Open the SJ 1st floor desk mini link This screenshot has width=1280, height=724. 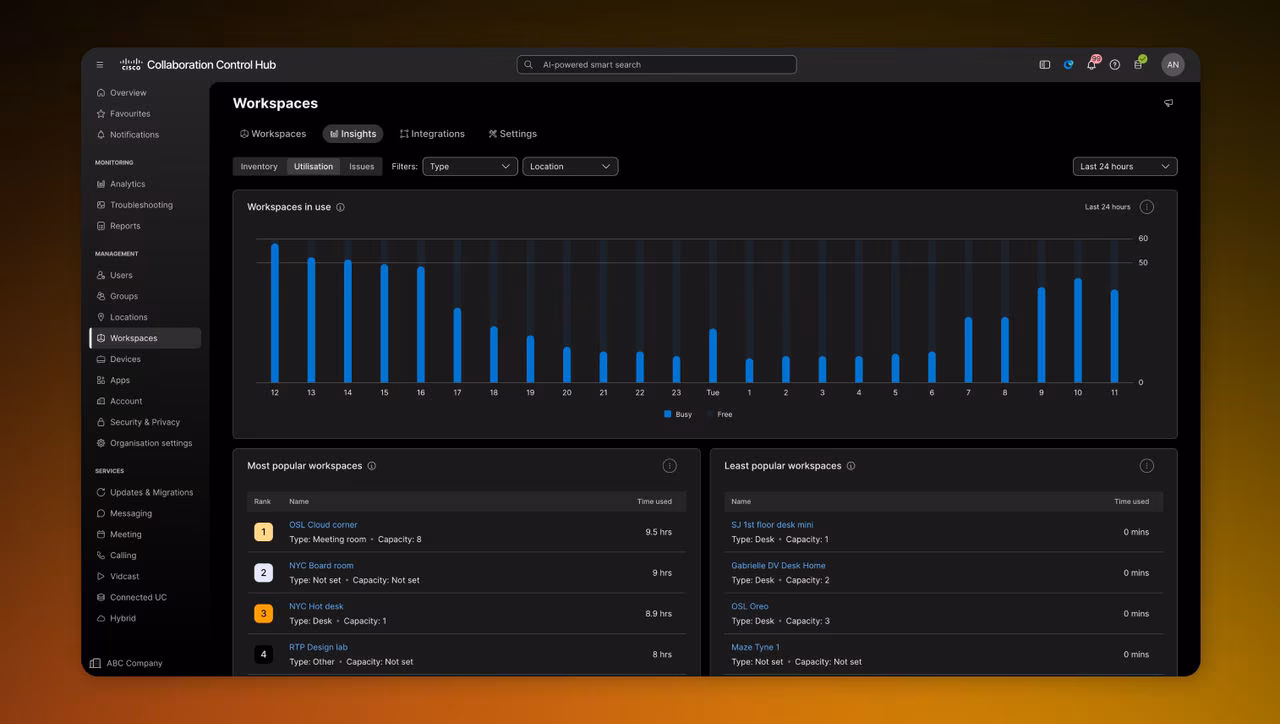(x=772, y=525)
